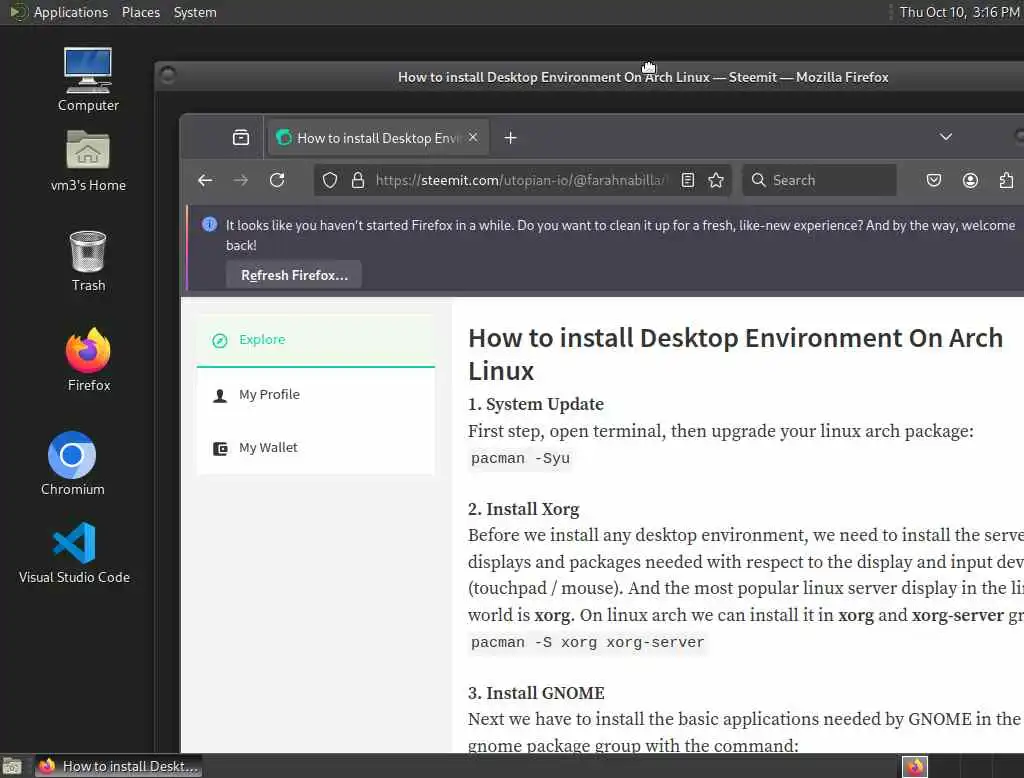
Task: Click the 'pacman -Syu' command text
Action: pos(520,459)
